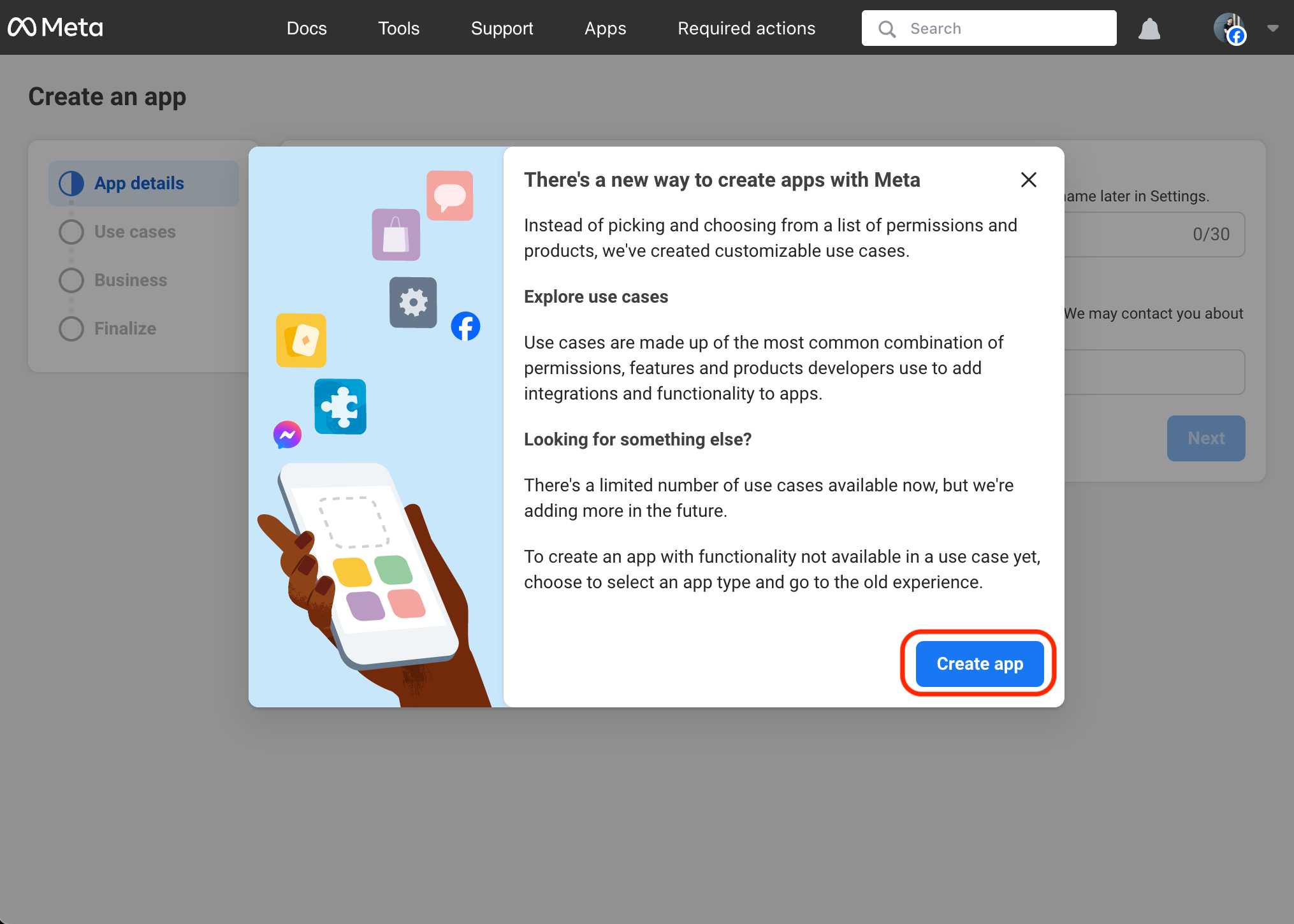
Task: Click the Create app button
Action: coord(979,663)
